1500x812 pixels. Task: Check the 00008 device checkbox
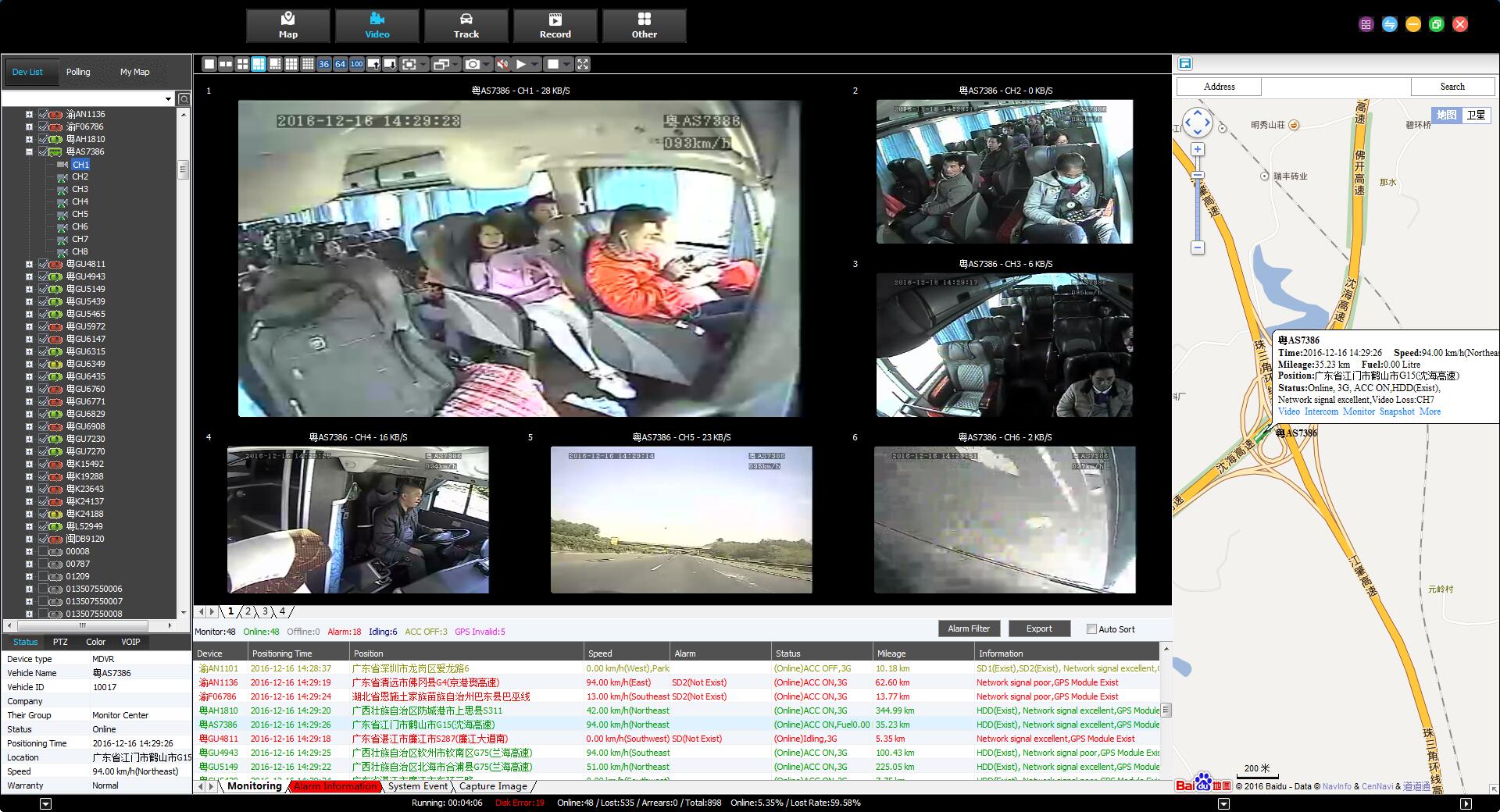tap(44, 551)
